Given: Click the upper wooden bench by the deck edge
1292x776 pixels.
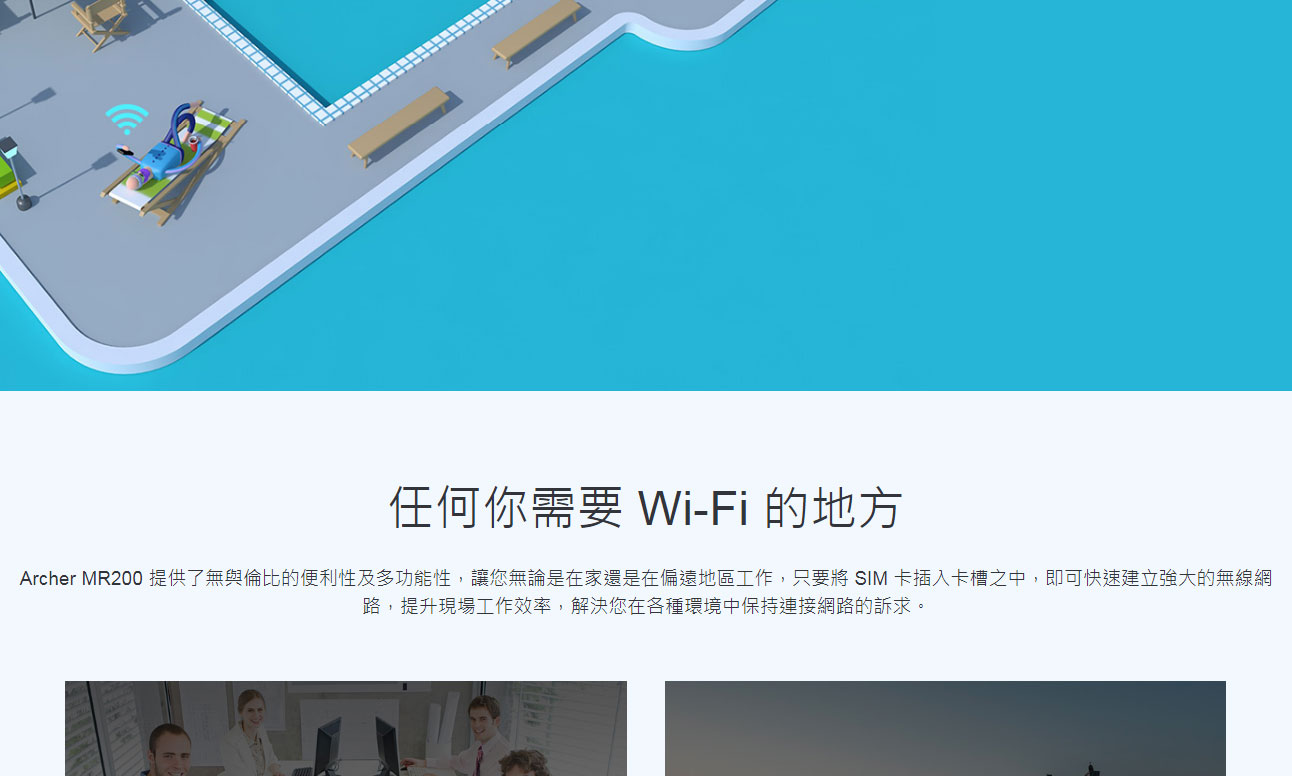Looking at the screenshot, I should click(537, 31).
